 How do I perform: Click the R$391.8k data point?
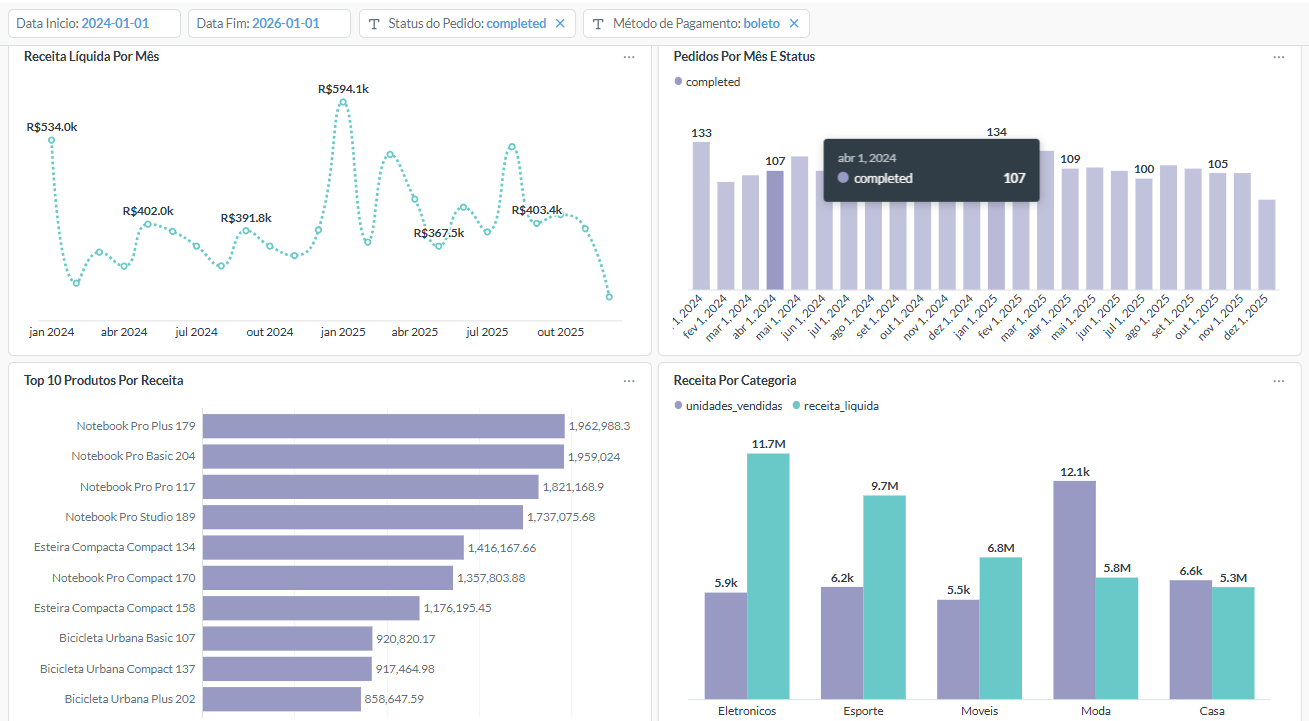246,231
